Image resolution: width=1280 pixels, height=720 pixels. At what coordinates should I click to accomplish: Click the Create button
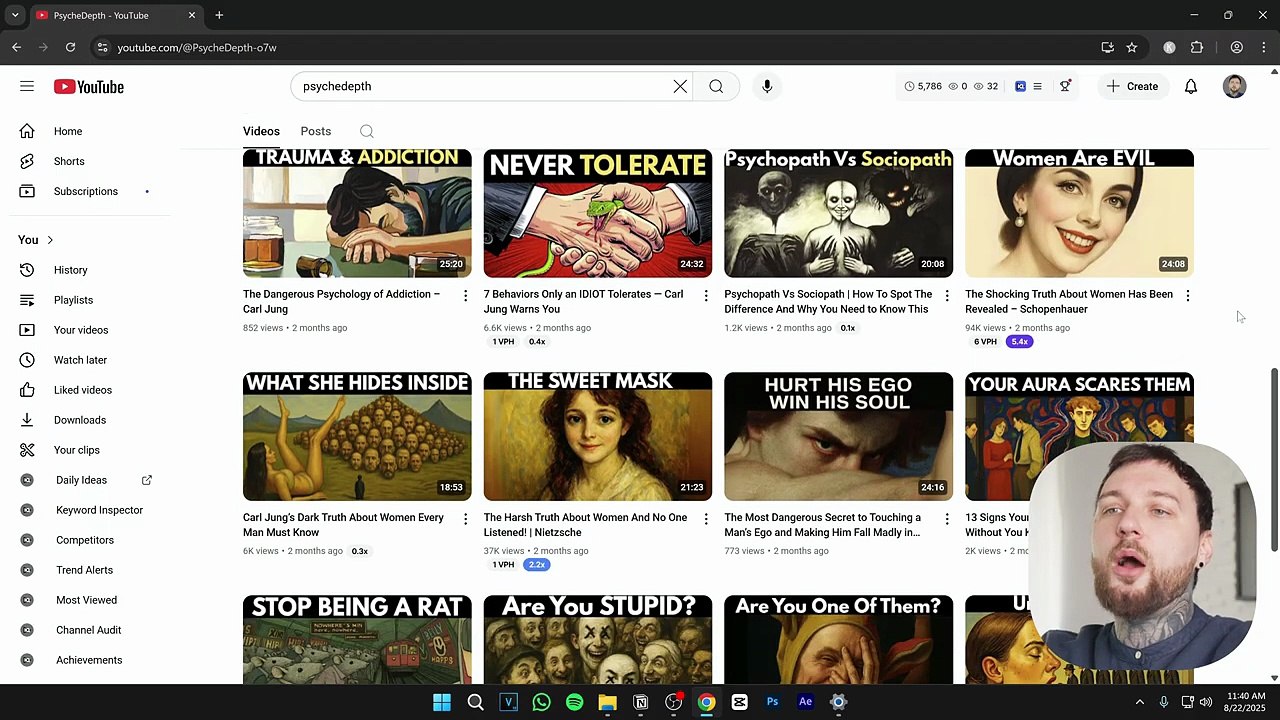pyautogui.click(x=1132, y=86)
